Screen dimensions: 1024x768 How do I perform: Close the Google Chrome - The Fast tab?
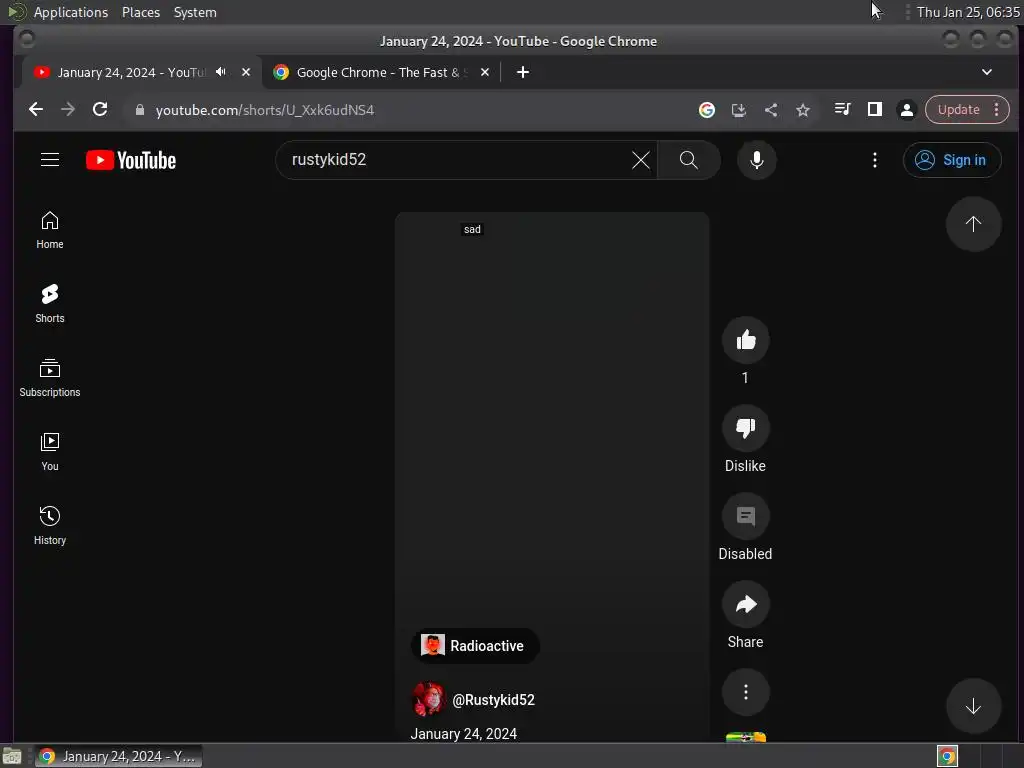[485, 72]
